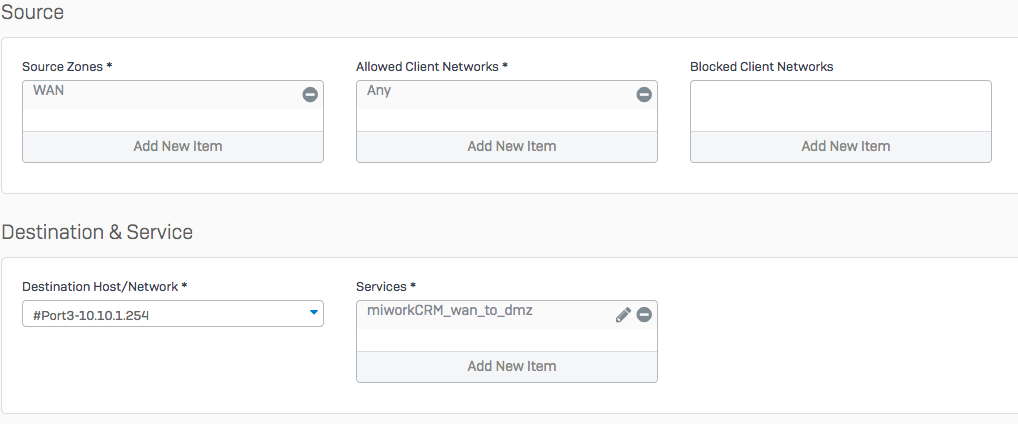This screenshot has width=1018, height=424.
Task: Select the miworkCRM_wan_to_dmz service text
Action: (x=450, y=310)
